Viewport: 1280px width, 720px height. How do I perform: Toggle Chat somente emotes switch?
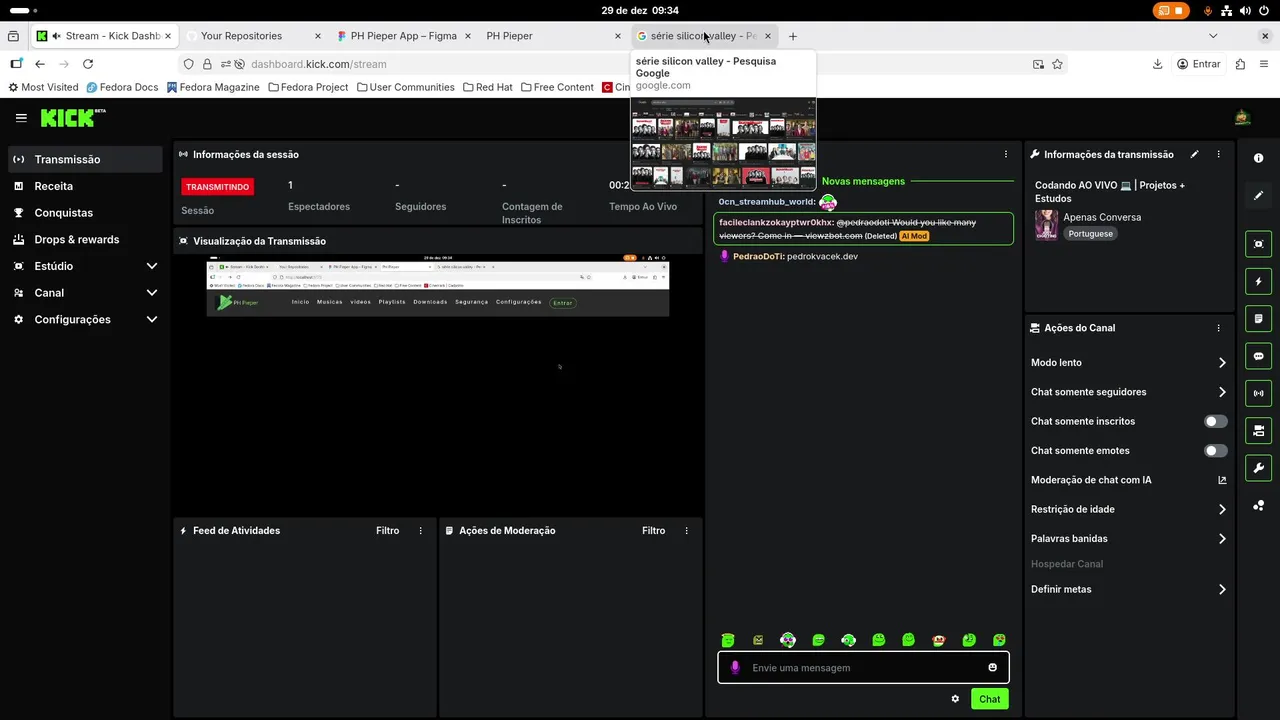1215,451
